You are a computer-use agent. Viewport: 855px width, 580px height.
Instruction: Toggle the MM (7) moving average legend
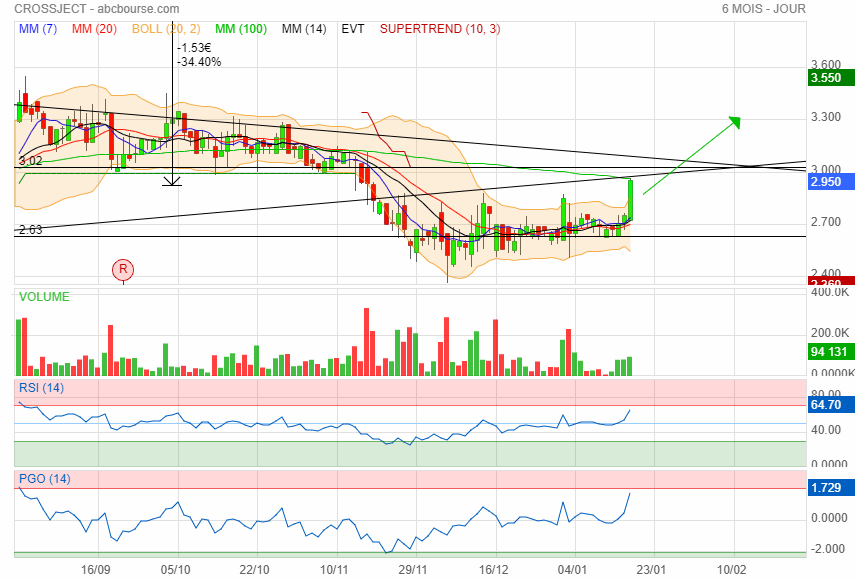(40, 29)
